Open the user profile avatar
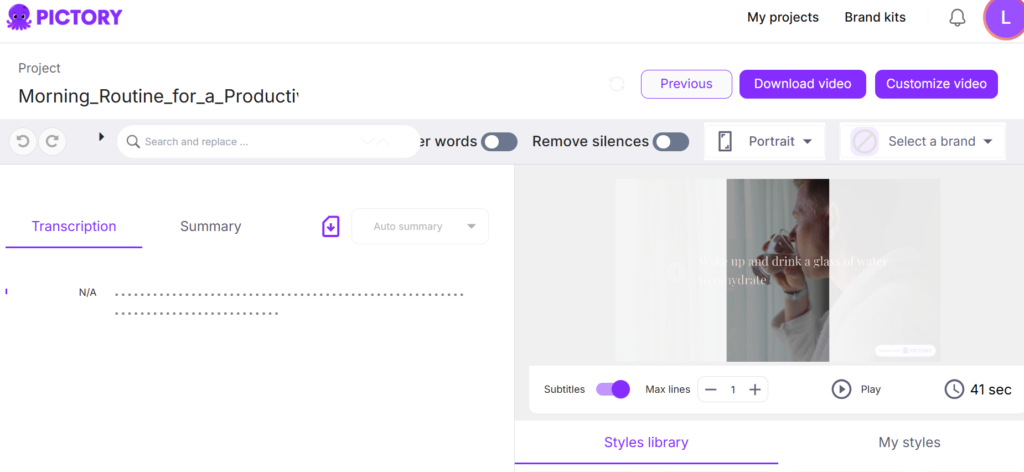The height and width of the screenshot is (472, 1024). tap(1004, 18)
